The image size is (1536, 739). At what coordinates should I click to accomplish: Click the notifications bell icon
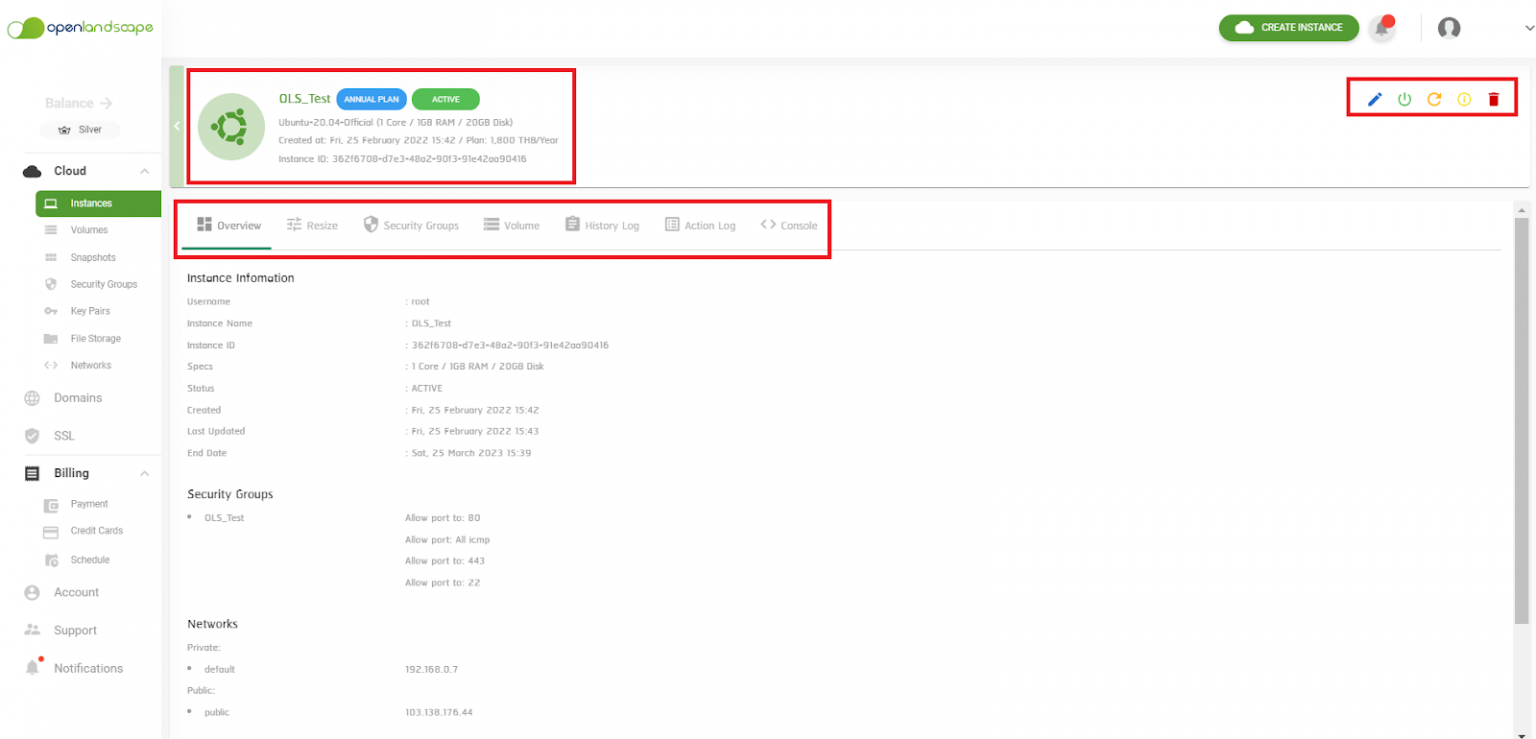(1383, 27)
